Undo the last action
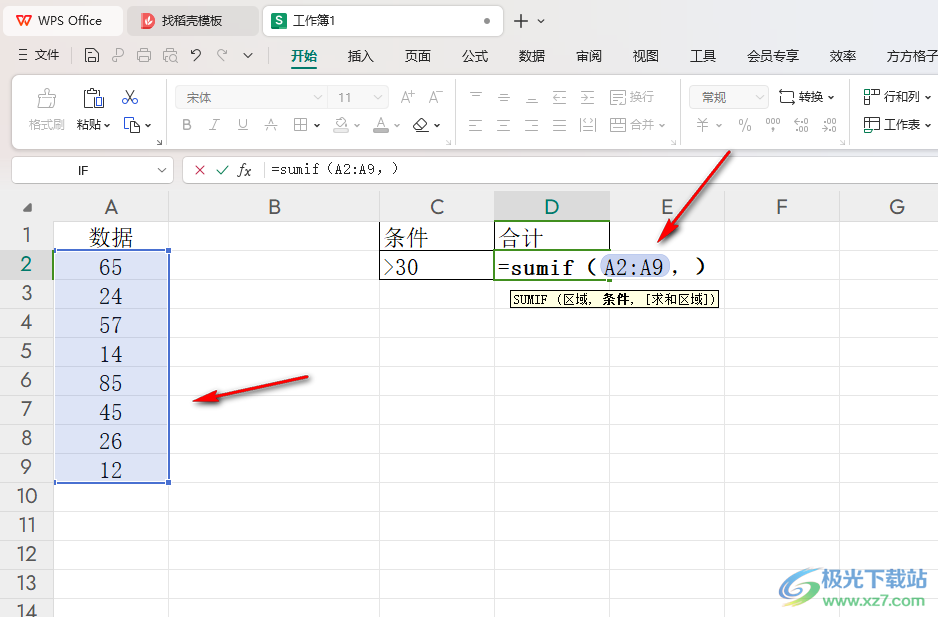 (196, 56)
